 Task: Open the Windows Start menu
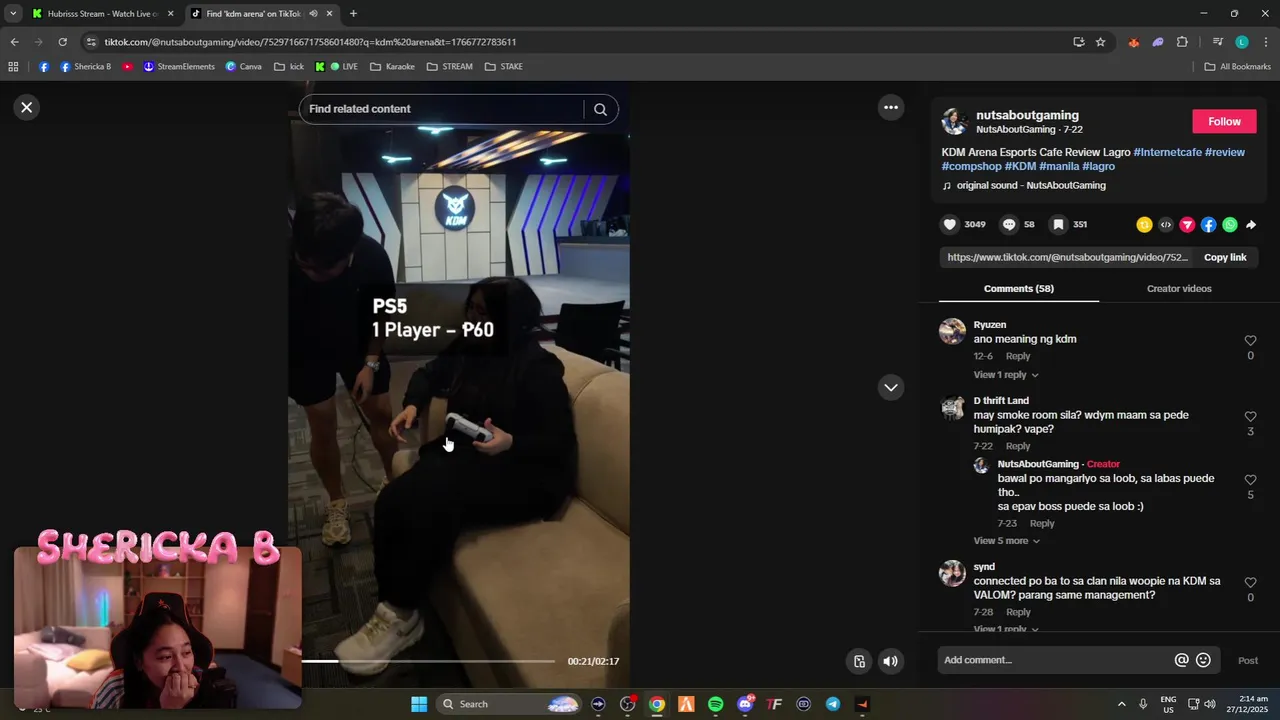click(x=419, y=704)
